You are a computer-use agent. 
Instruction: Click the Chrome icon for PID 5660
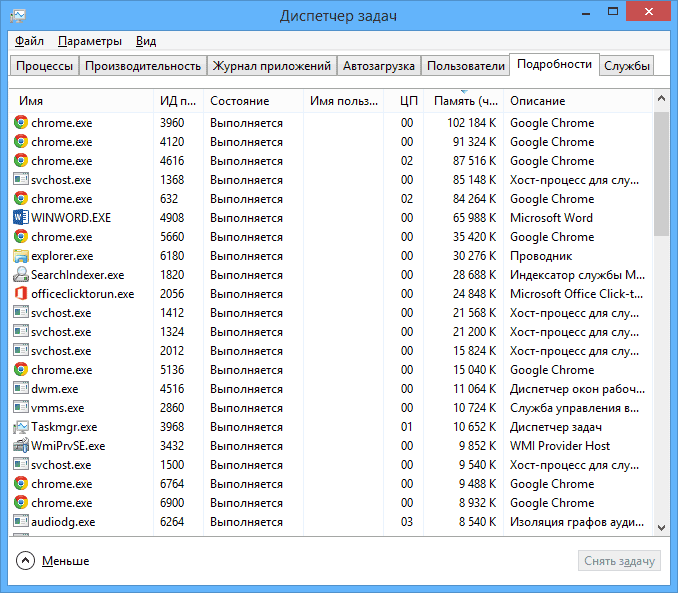point(20,237)
